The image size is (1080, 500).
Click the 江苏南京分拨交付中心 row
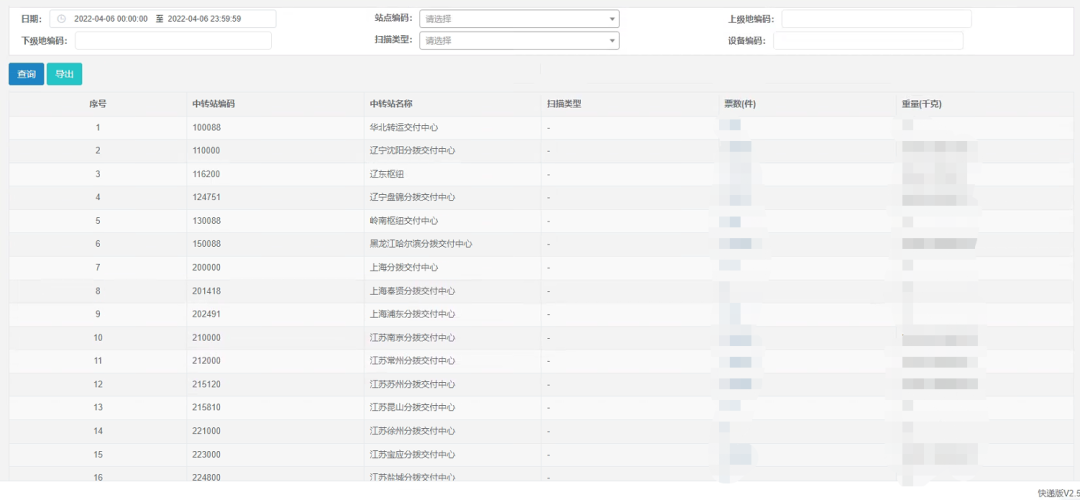(x=541, y=337)
